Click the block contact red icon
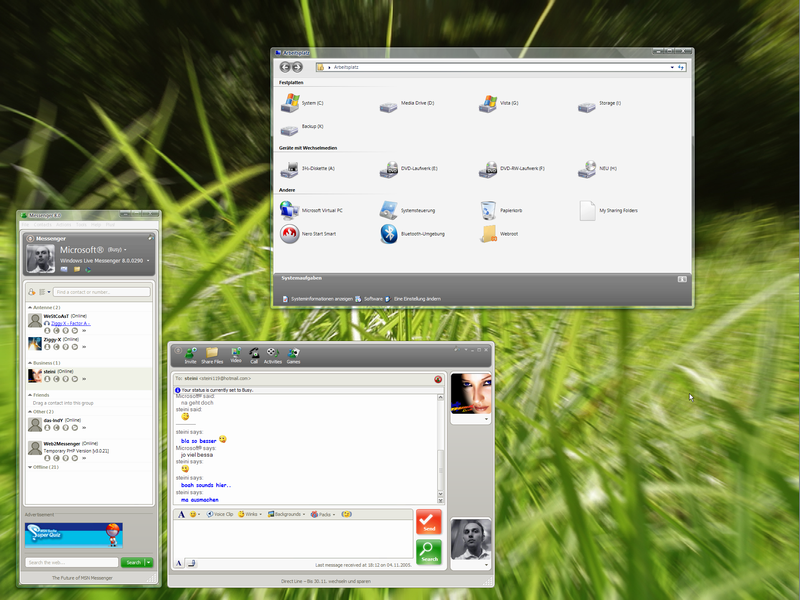800x600 pixels. [438, 379]
